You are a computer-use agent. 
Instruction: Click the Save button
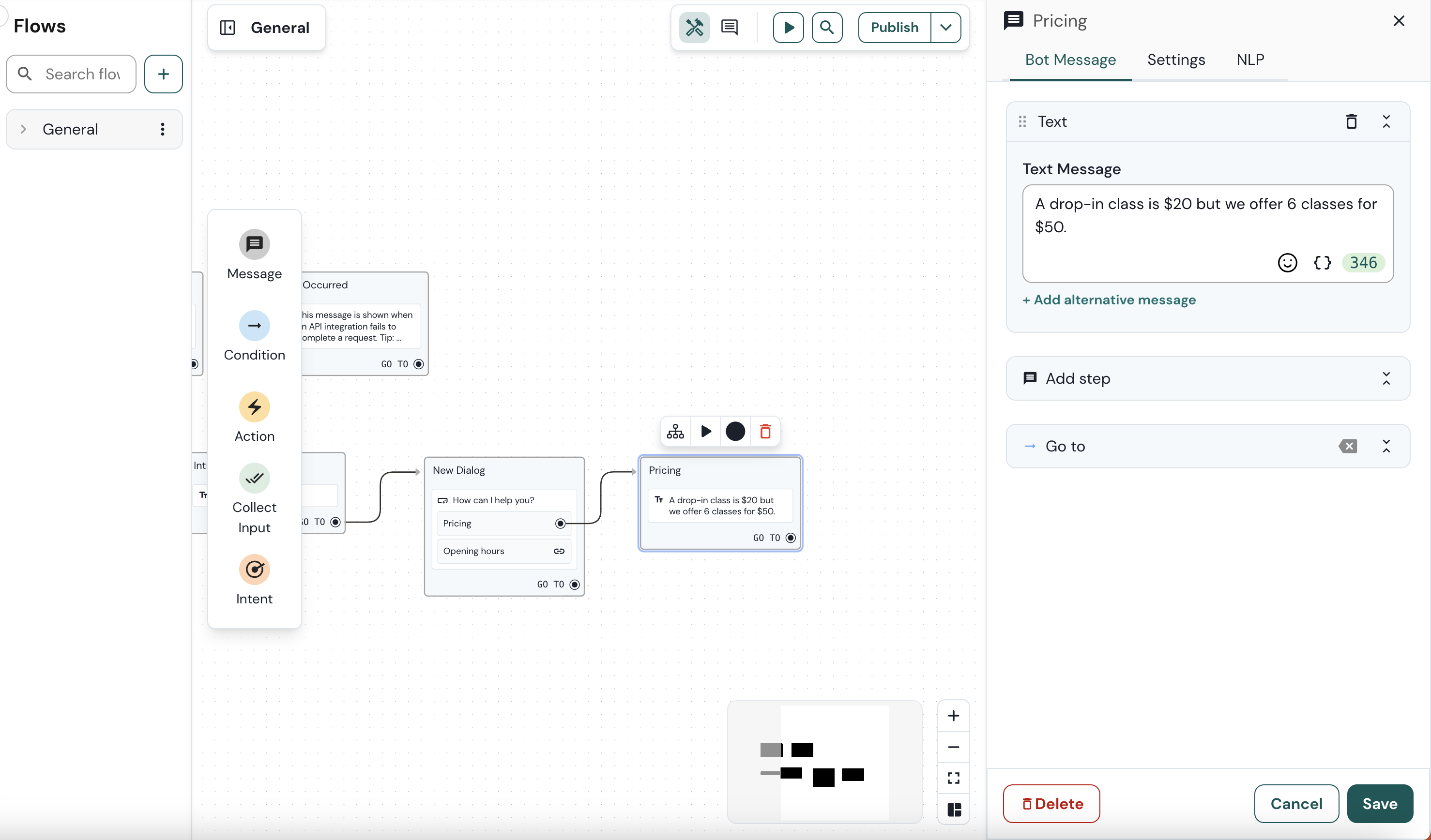coord(1381,804)
